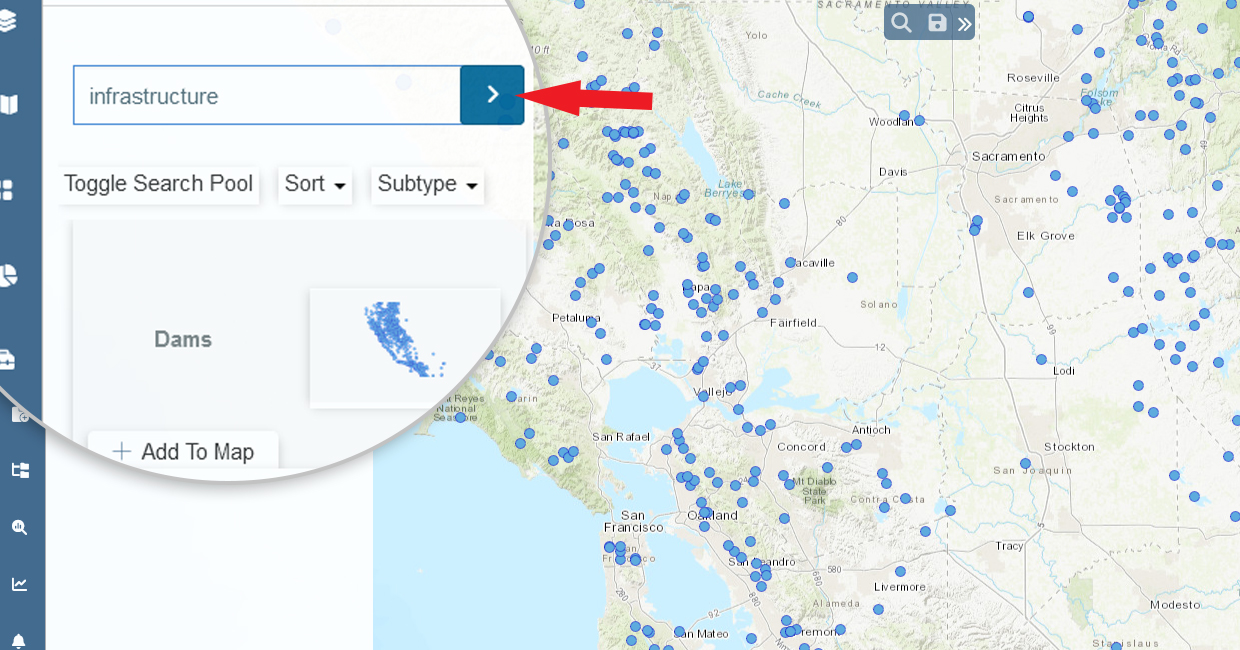Click the hierarchy tree icon in sidebar
Viewport: 1240px width, 650px height.
pos(20,470)
